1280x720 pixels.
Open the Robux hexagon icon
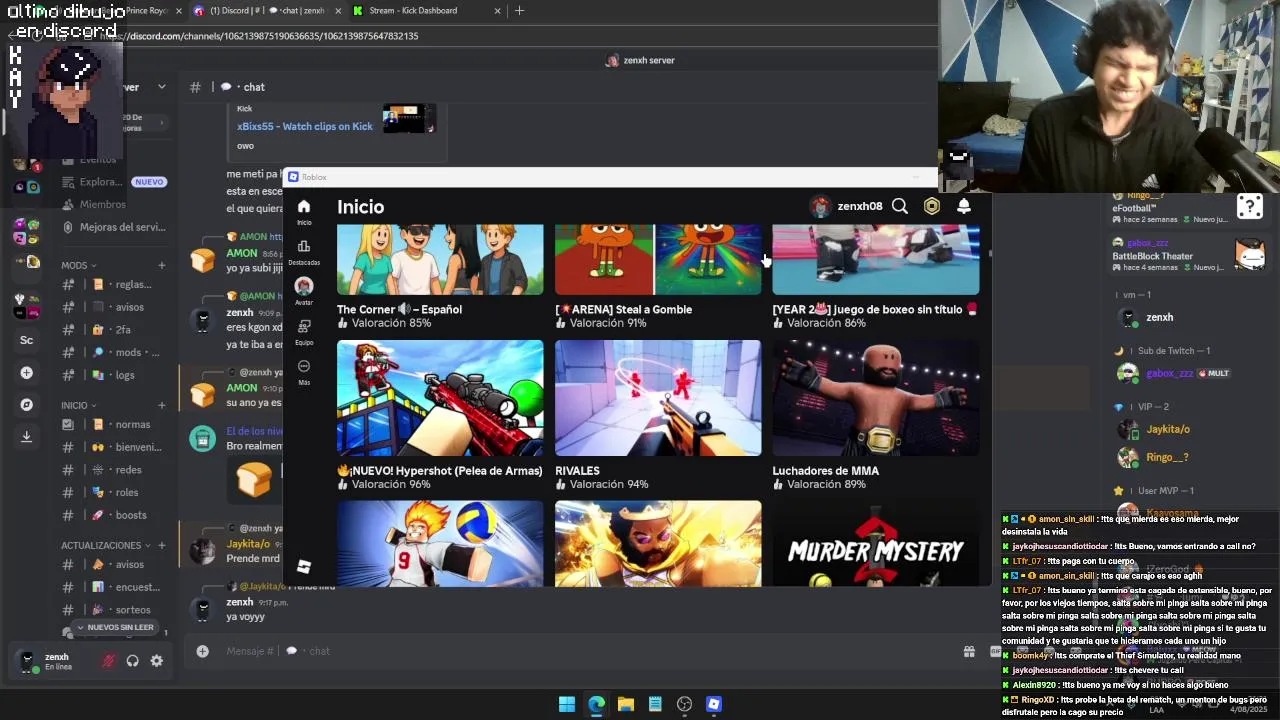pos(932,206)
